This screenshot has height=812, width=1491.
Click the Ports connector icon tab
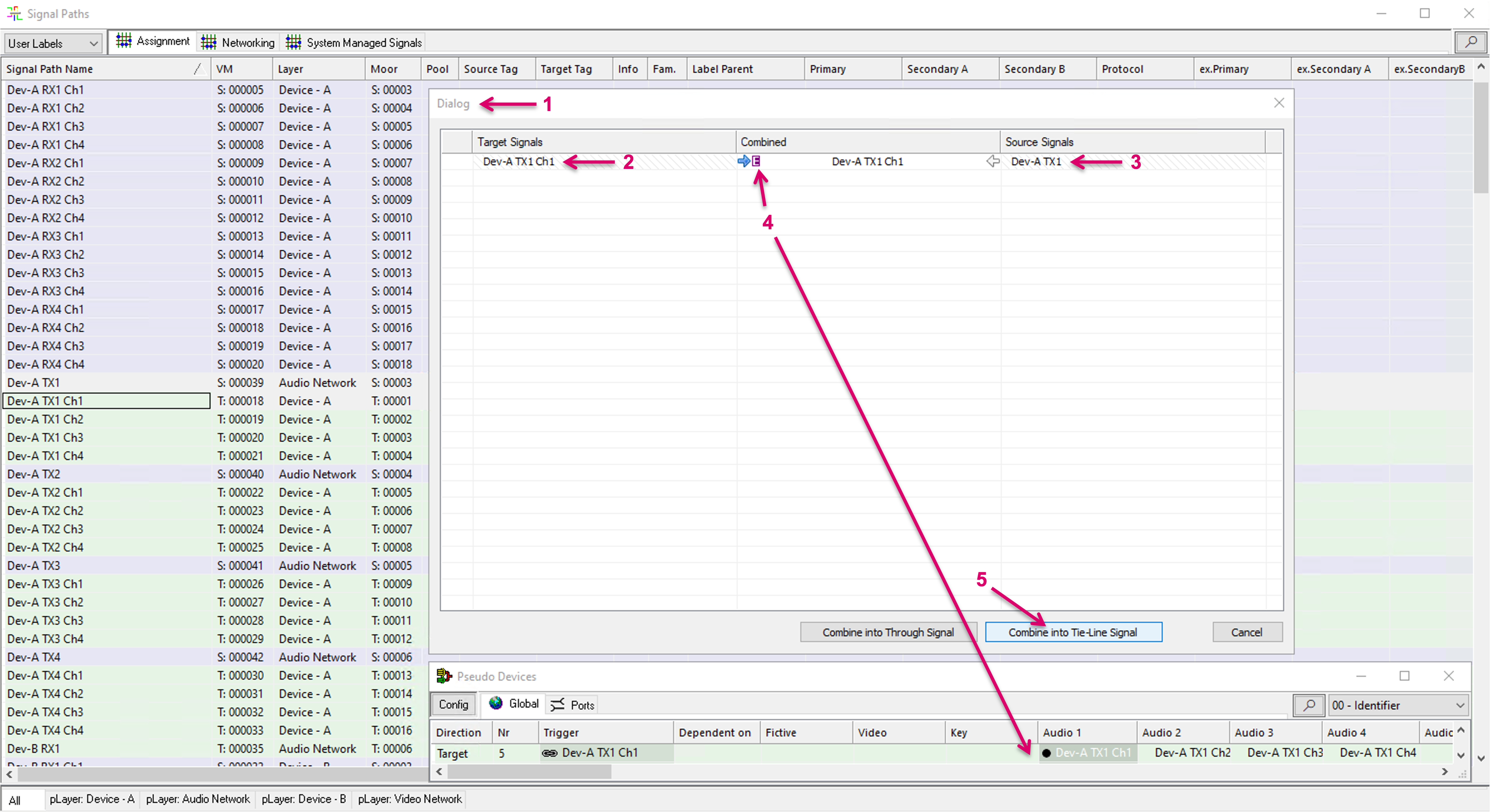[557, 705]
